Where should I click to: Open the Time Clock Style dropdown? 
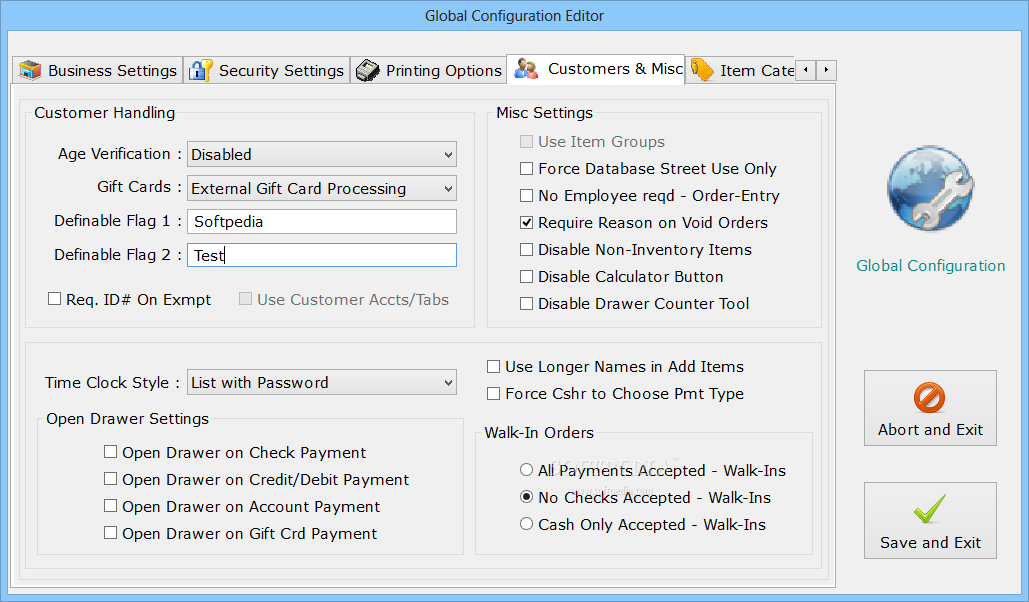(447, 383)
